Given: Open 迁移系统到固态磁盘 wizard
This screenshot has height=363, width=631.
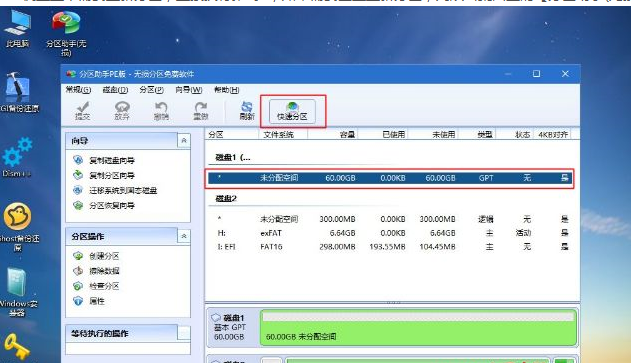Looking at the screenshot, I should pyautogui.click(x=123, y=190).
